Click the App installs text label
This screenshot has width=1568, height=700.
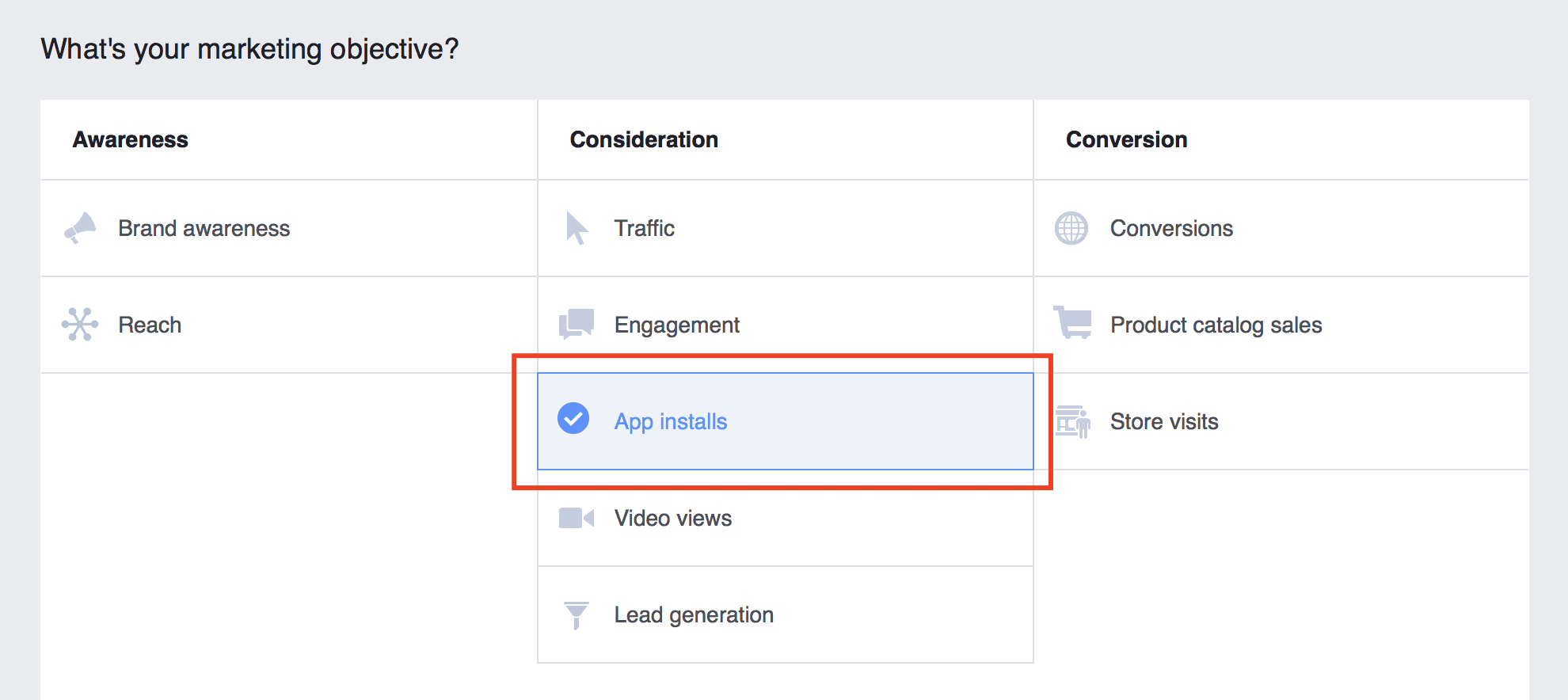pyautogui.click(x=671, y=421)
